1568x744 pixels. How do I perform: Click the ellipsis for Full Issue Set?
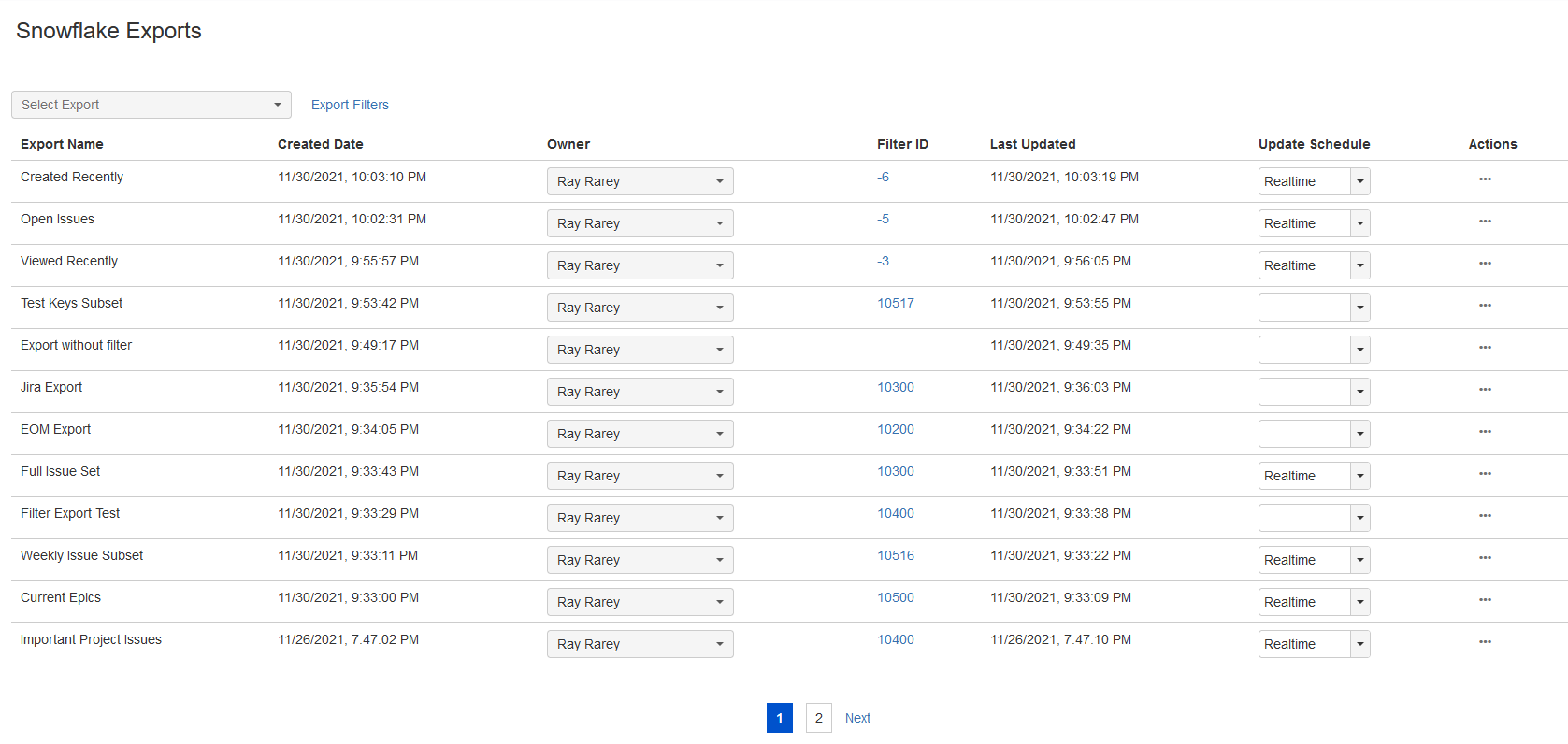[x=1485, y=473]
